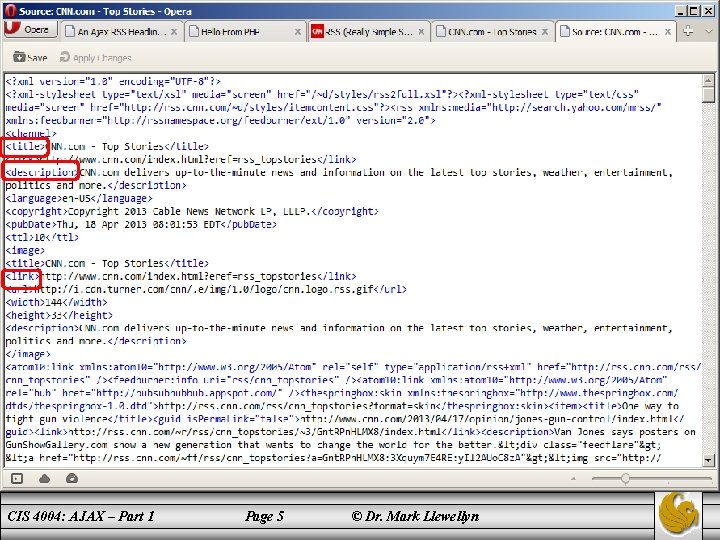720x540 pixels.
Task: Click the <height>33</height> line
Action: coord(59,315)
